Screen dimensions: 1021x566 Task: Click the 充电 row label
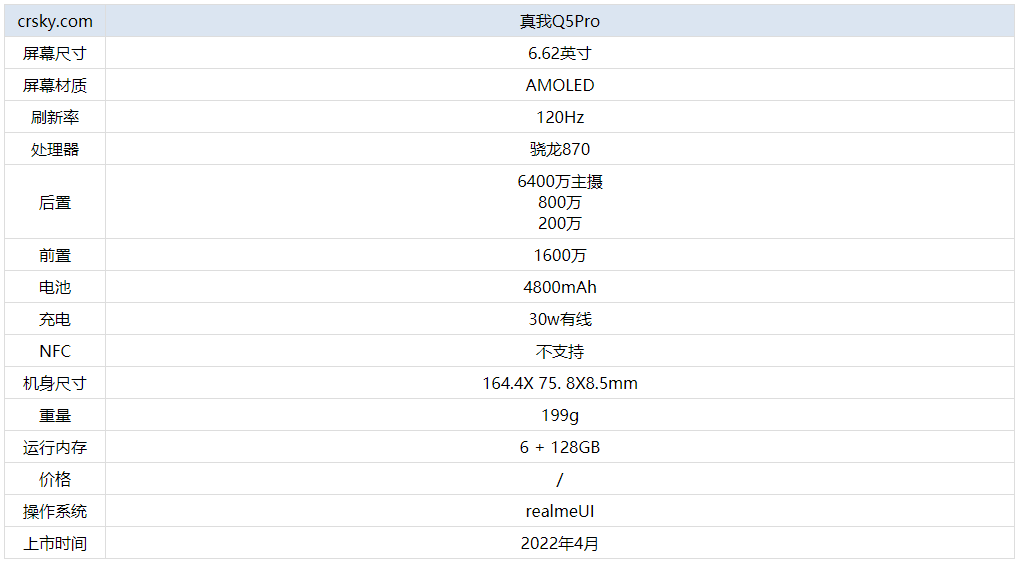(x=55, y=318)
